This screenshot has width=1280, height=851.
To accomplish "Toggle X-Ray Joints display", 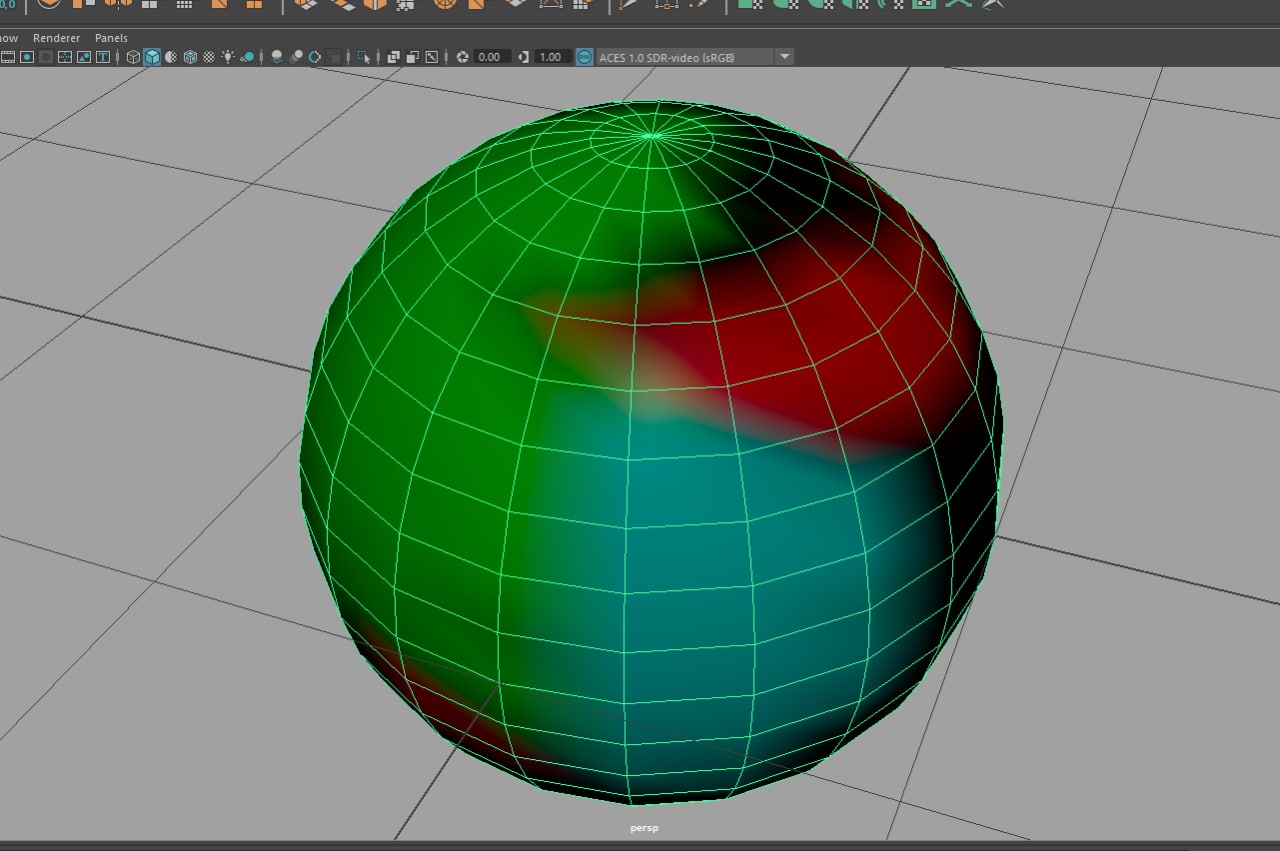I will click(431, 57).
